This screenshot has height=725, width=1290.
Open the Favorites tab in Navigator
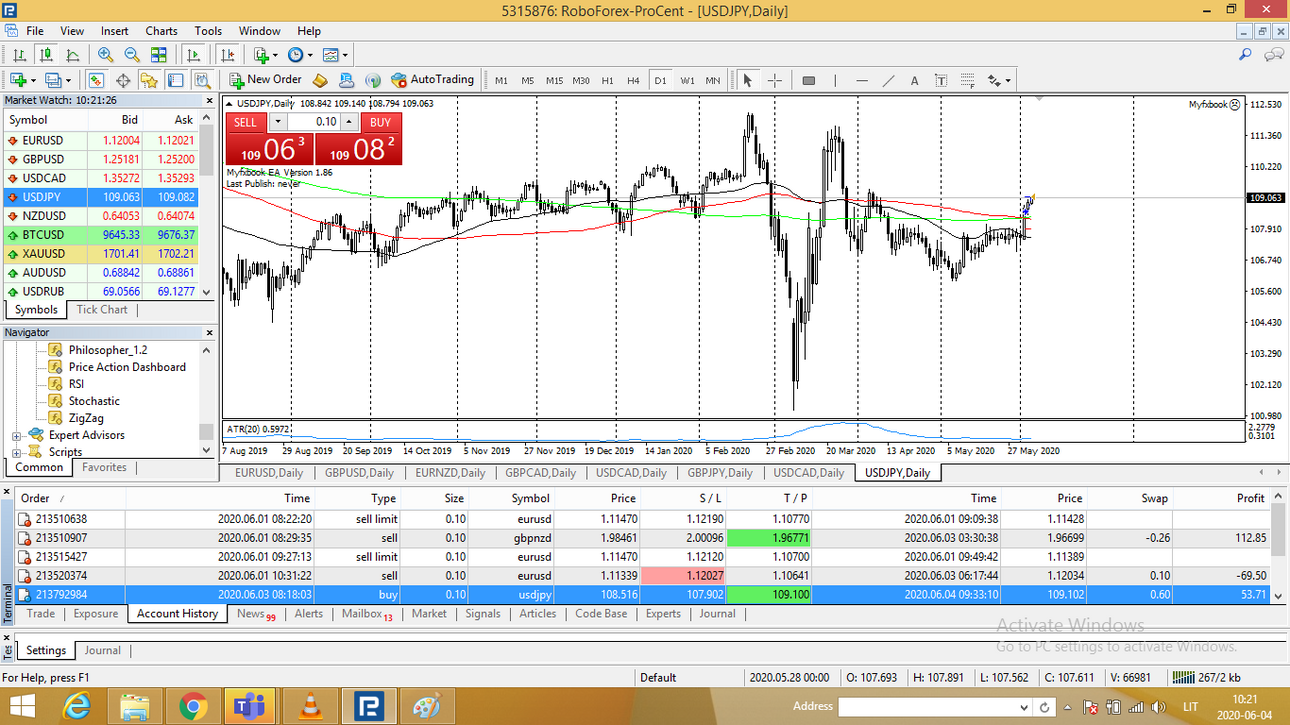[104, 468]
